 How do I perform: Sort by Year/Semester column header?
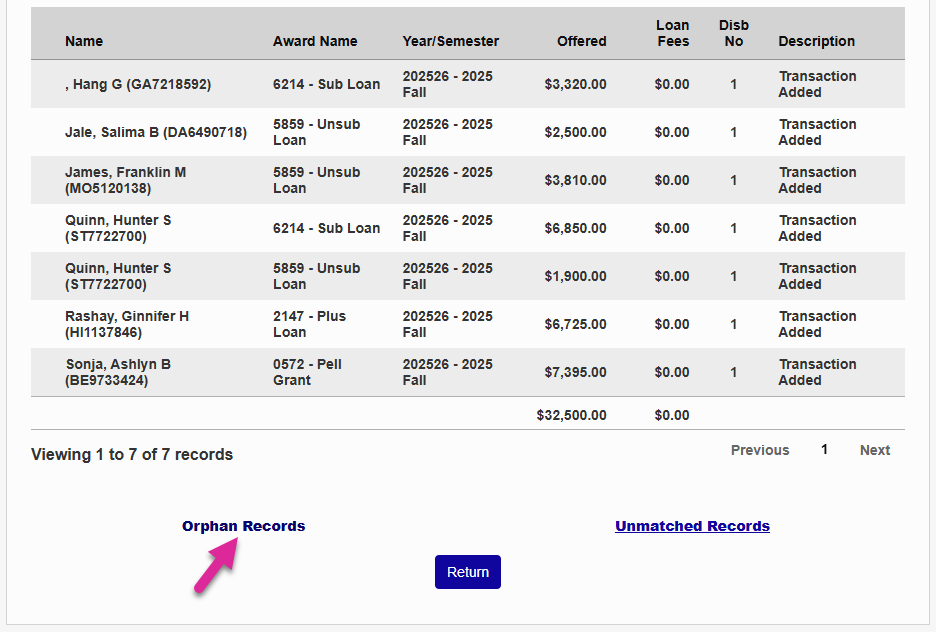tap(450, 41)
